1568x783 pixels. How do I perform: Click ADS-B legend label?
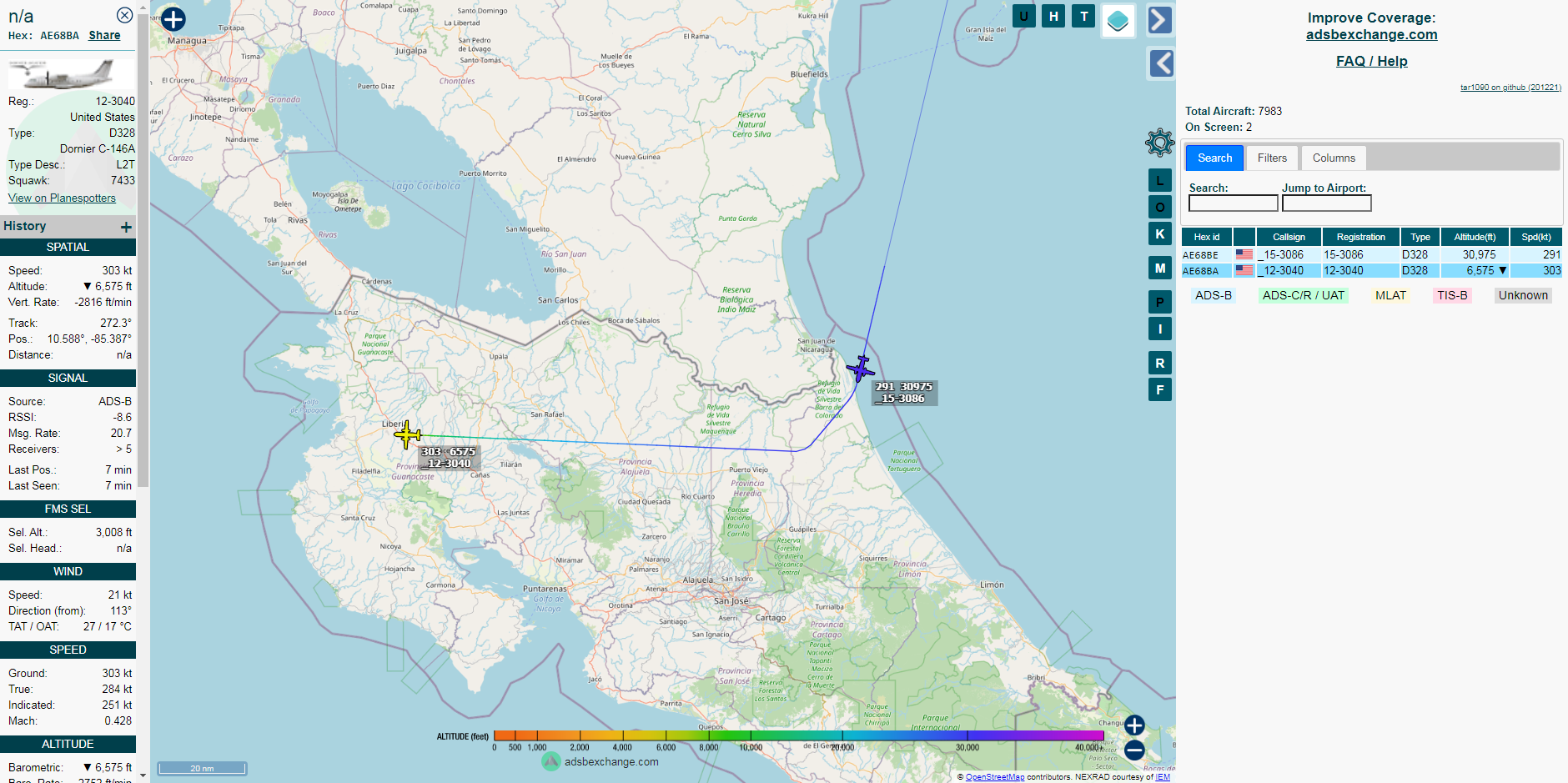[x=1213, y=295]
